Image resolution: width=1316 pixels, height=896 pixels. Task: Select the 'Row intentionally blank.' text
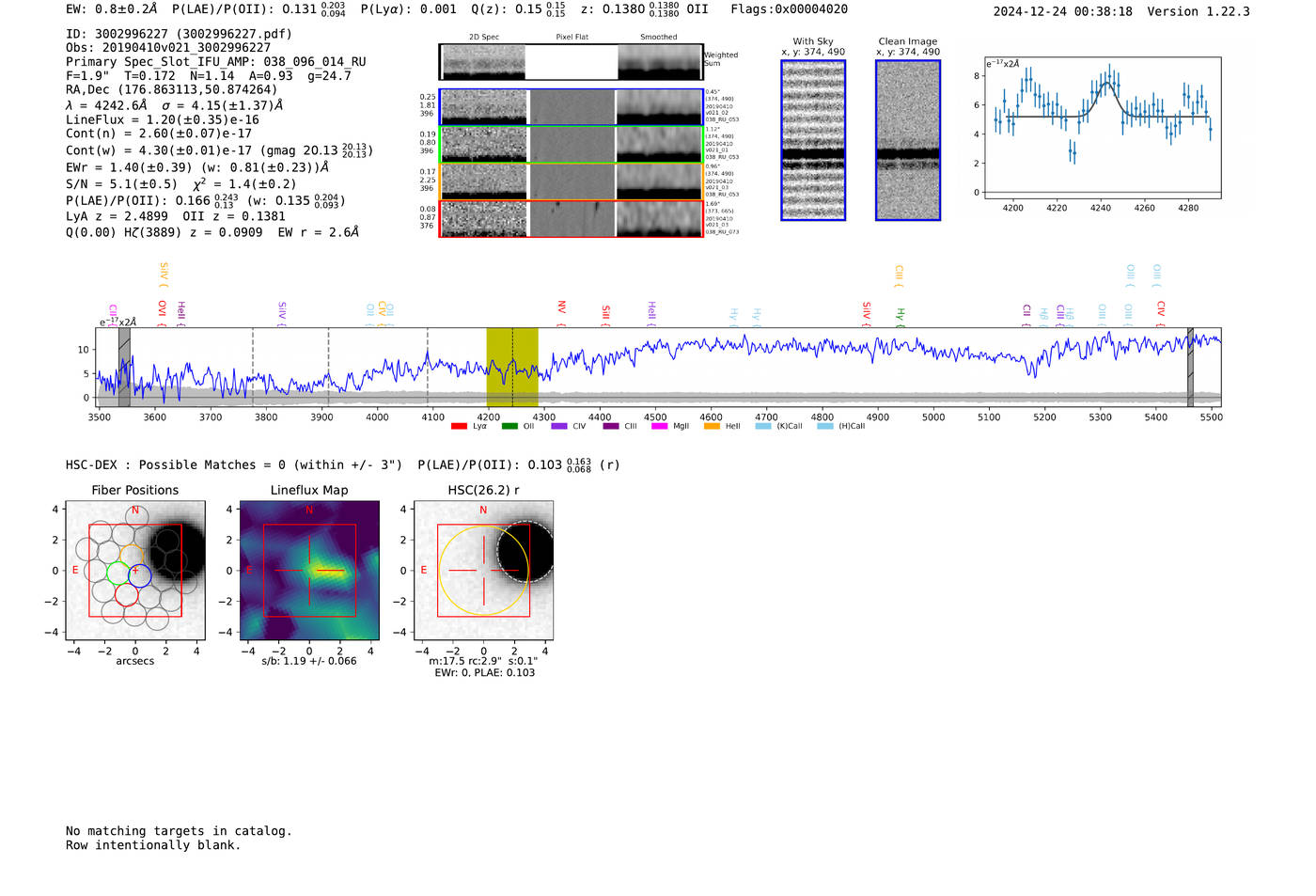coord(153,845)
